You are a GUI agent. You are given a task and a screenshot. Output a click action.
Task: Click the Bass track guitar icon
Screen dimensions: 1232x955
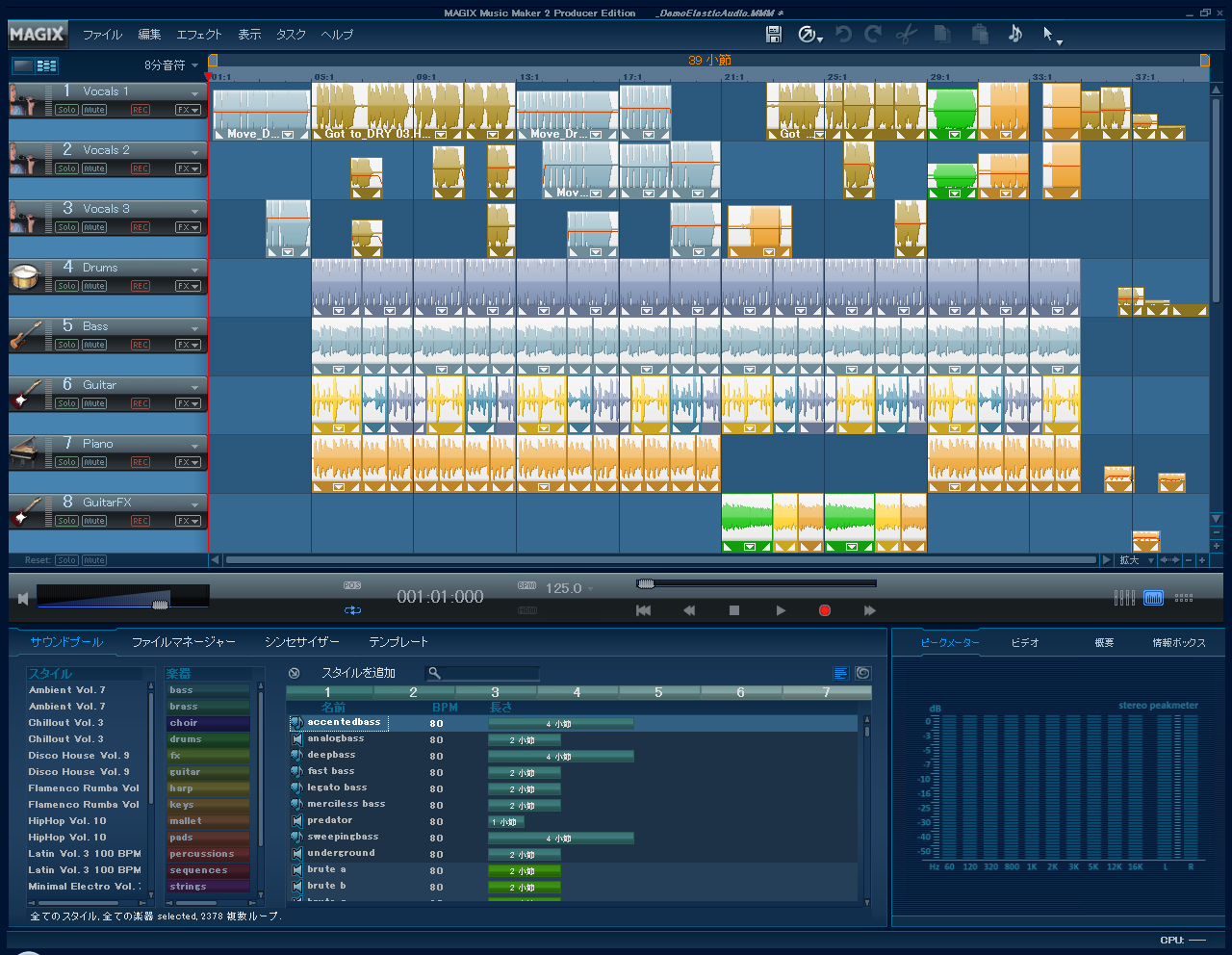coord(24,335)
